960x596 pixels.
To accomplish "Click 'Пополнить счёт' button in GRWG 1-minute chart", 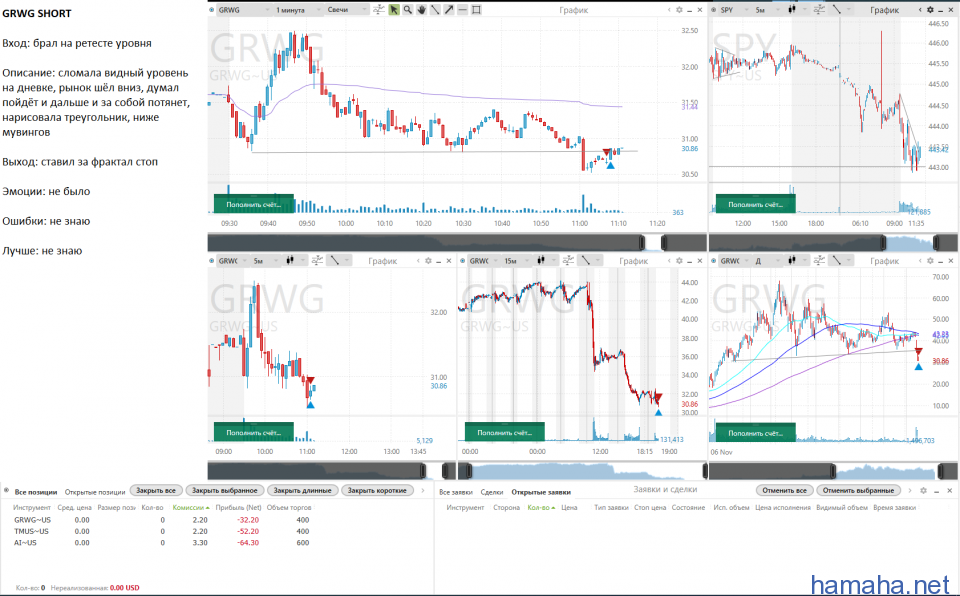I will point(253,205).
